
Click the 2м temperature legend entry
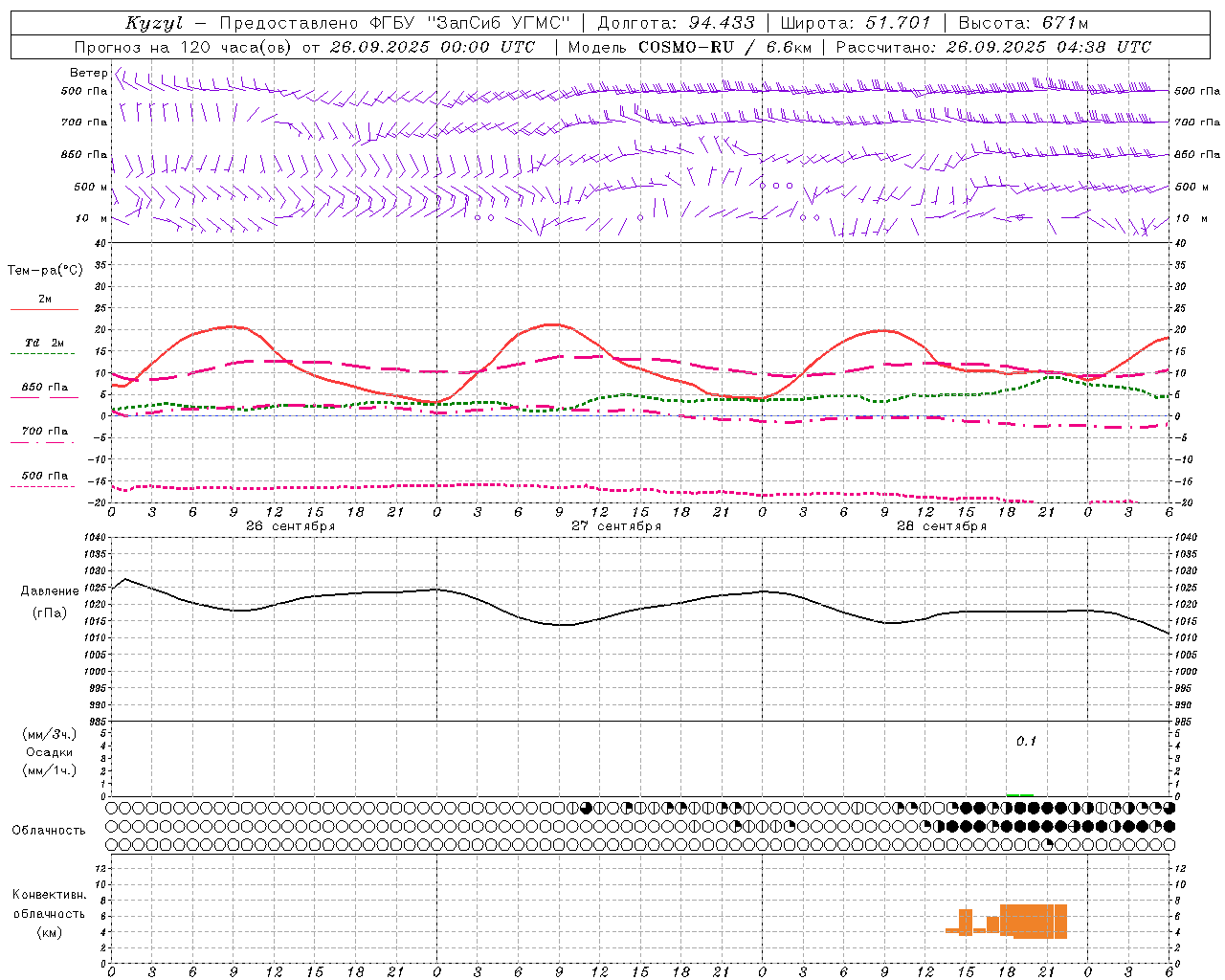tap(45, 300)
